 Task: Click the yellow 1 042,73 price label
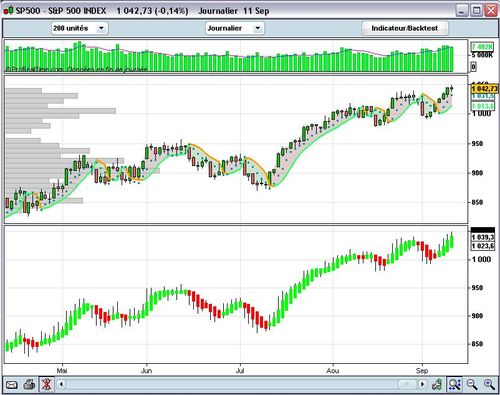point(485,89)
